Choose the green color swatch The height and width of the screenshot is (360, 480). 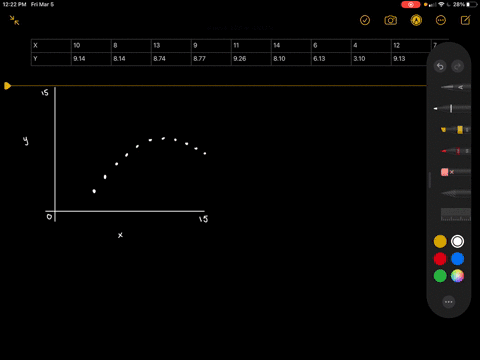440,276
